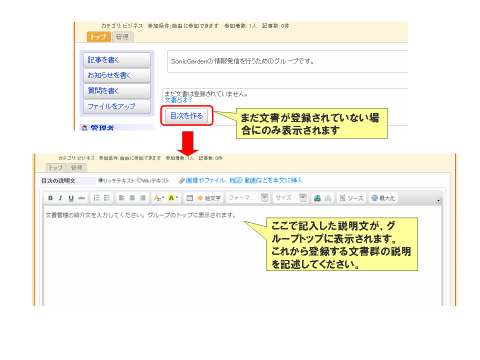
Task: Collapse the editor toolbar with the small arrow
Action: pyautogui.click(x=439, y=200)
